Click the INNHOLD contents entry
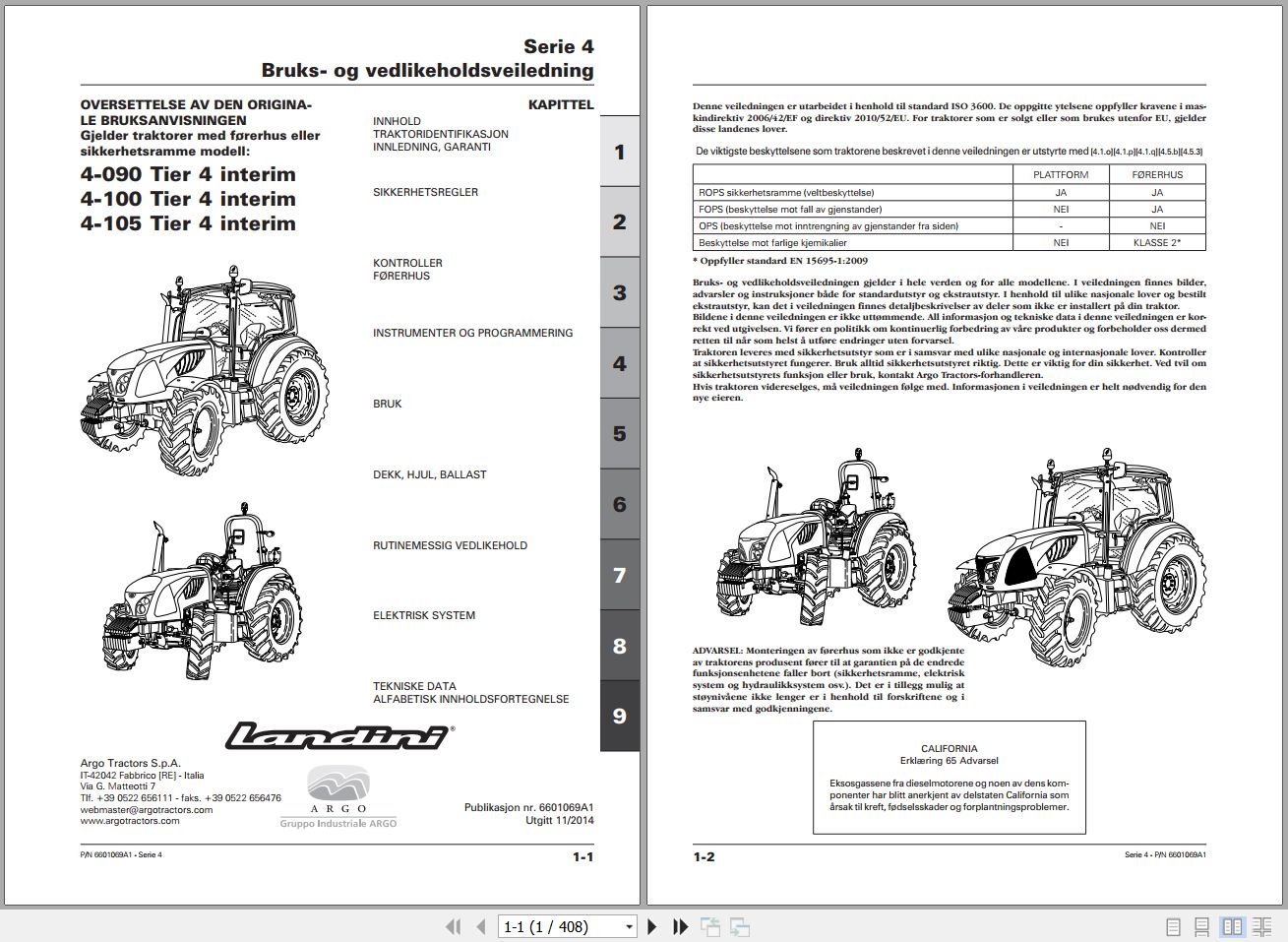The width and height of the screenshot is (1288, 942). coord(397,121)
